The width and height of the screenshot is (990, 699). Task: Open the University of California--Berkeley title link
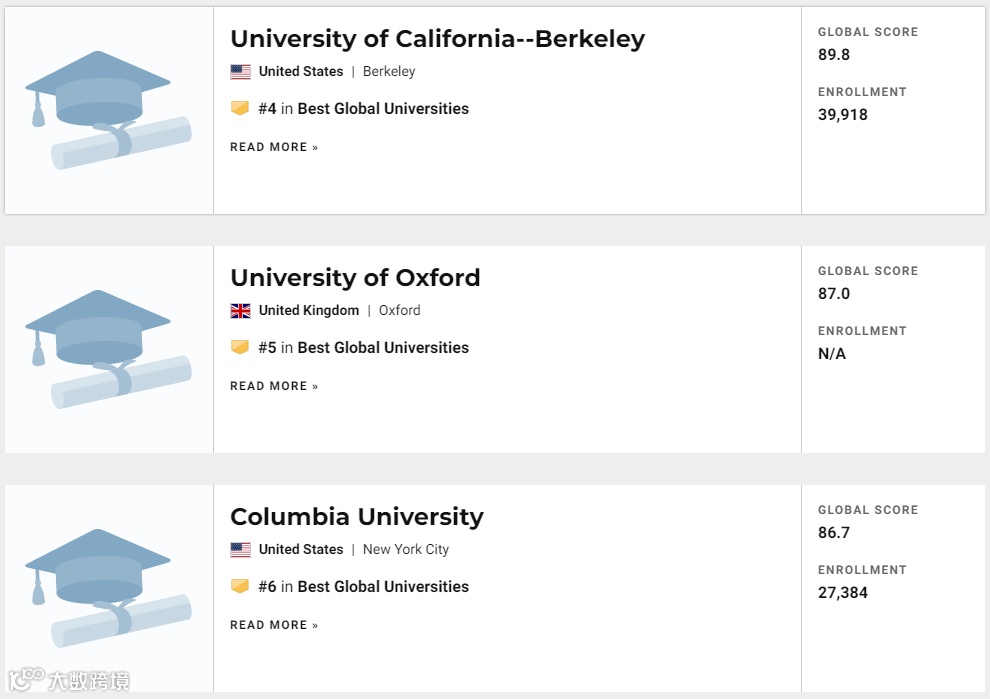pyautogui.click(x=437, y=39)
